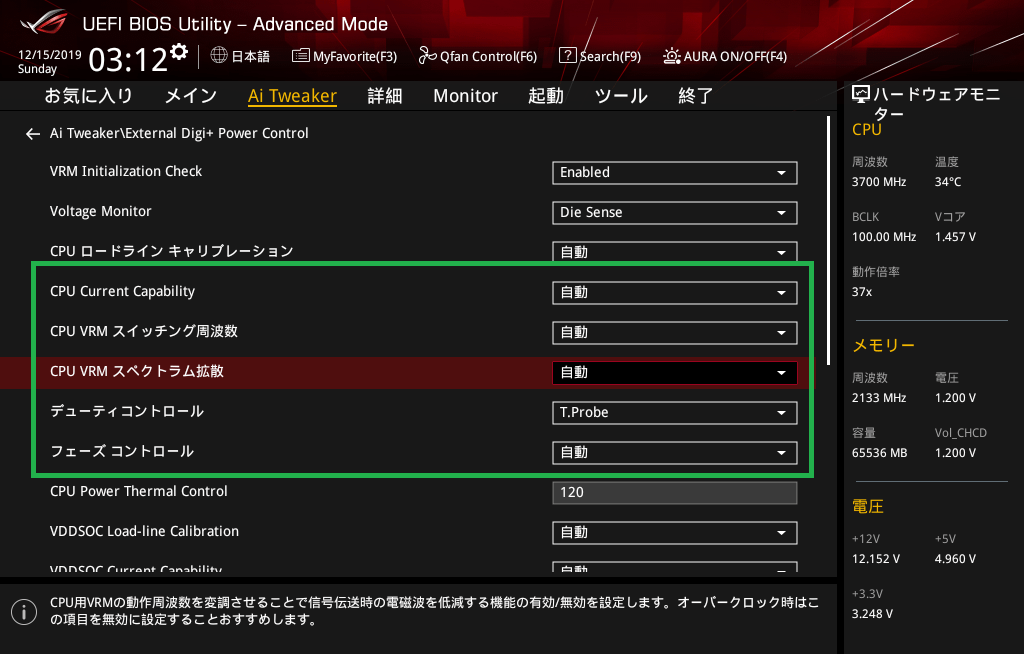Expand the T.Probe duty control dropdown
Screen dimensions: 1024x654
674,412
